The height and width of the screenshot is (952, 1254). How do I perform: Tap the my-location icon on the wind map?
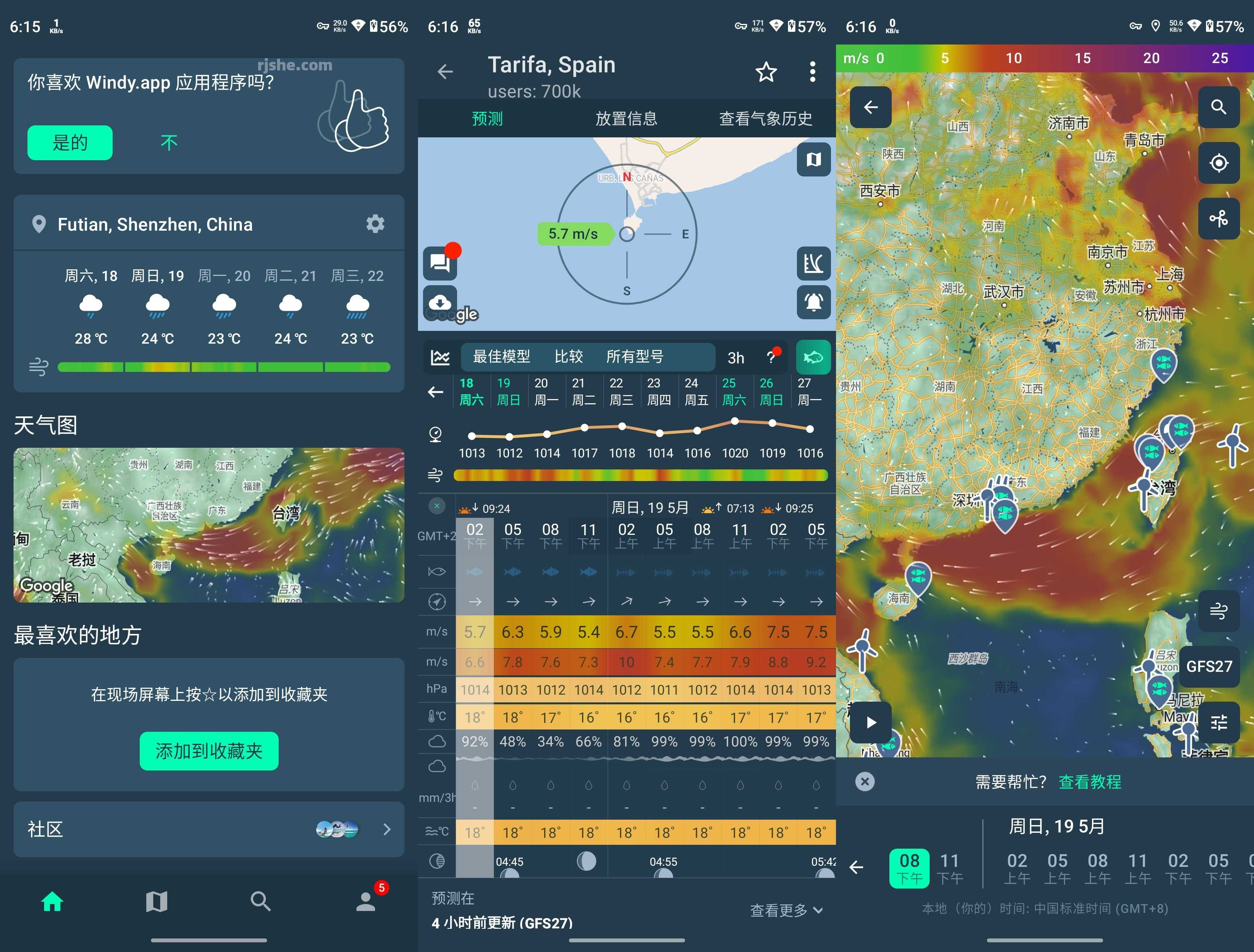[1219, 163]
